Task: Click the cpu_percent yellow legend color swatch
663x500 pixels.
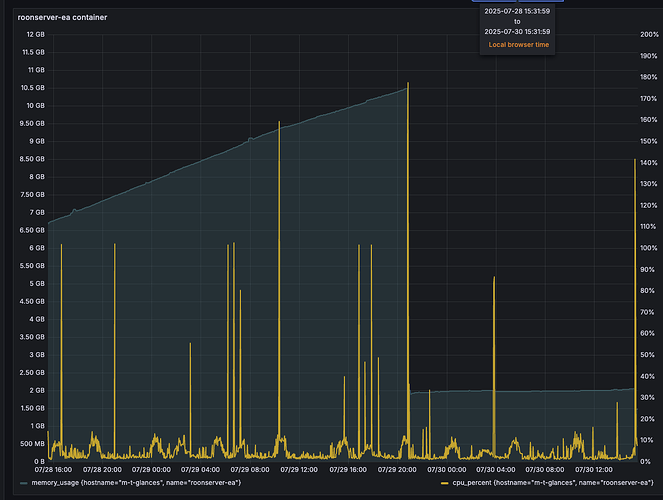Action: coord(445,483)
